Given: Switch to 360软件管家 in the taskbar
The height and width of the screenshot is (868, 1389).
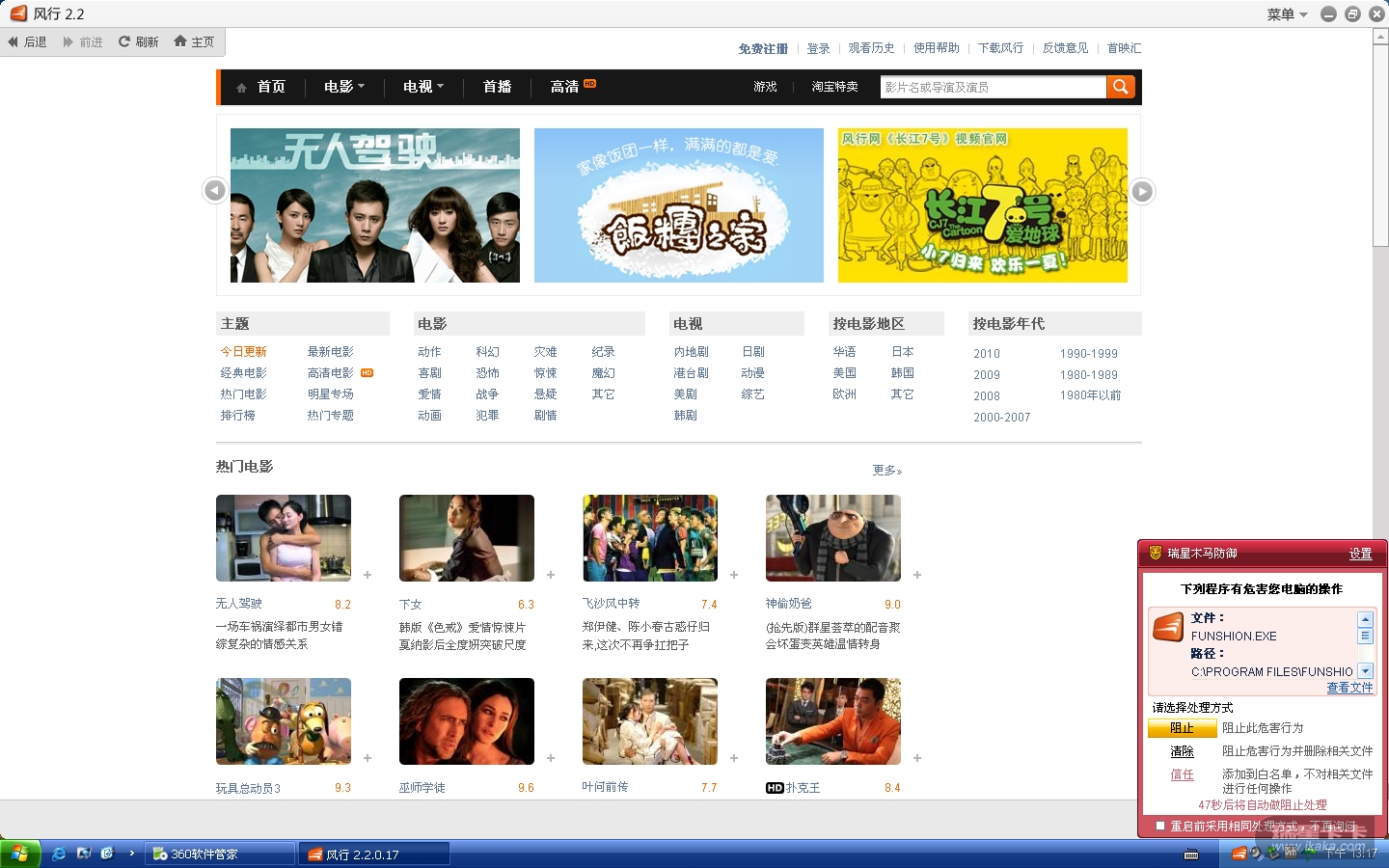Looking at the screenshot, I should pos(220,854).
